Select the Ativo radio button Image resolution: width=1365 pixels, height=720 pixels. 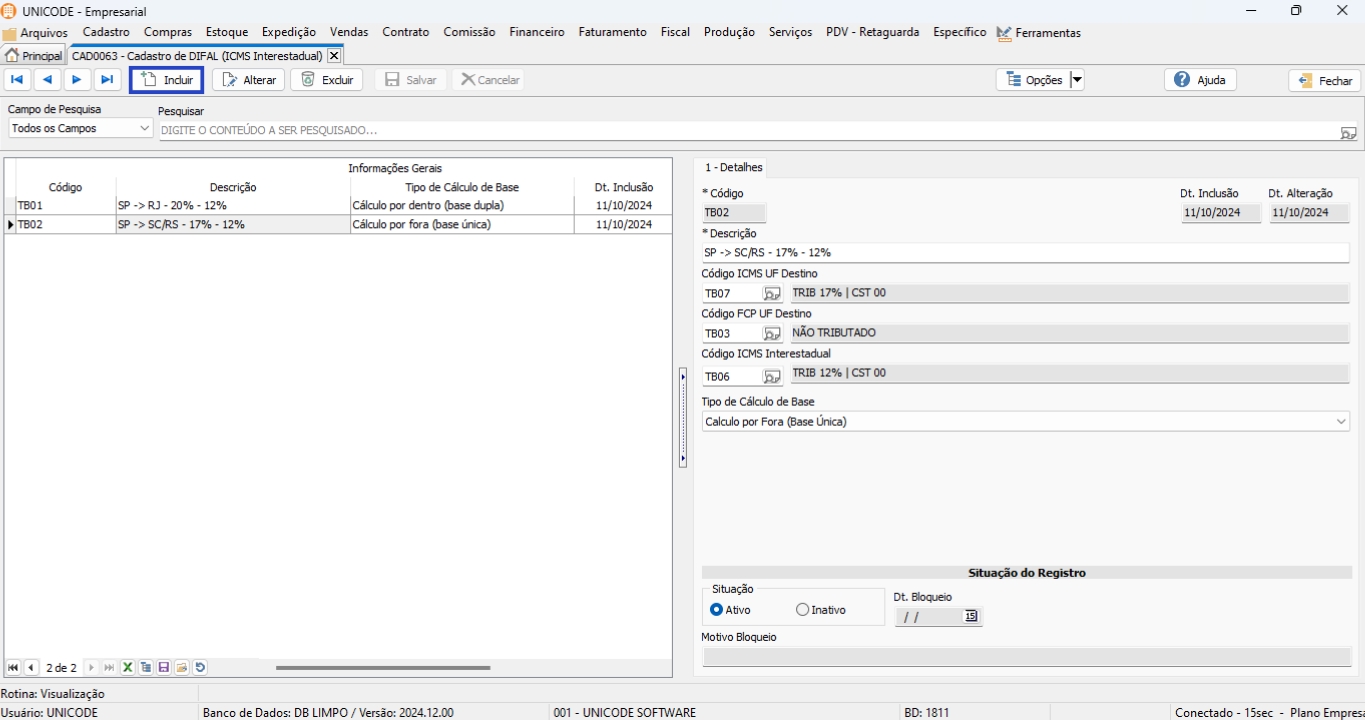pyautogui.click(x=716, y=610)
